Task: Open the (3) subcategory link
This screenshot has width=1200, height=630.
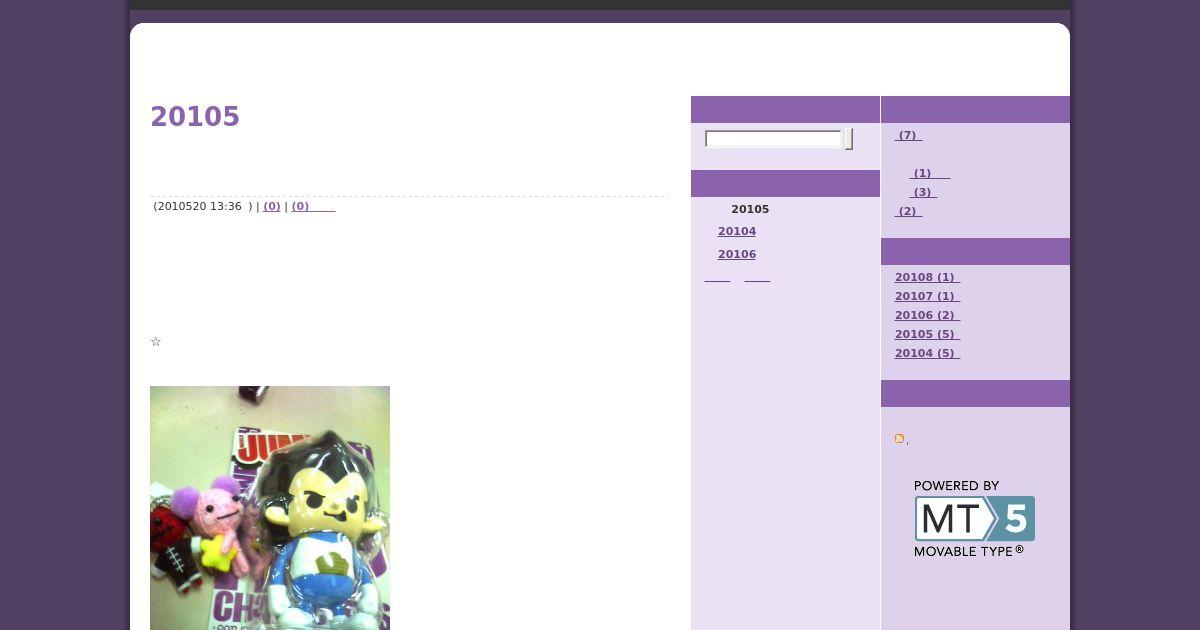Action: tap(923, 192)
